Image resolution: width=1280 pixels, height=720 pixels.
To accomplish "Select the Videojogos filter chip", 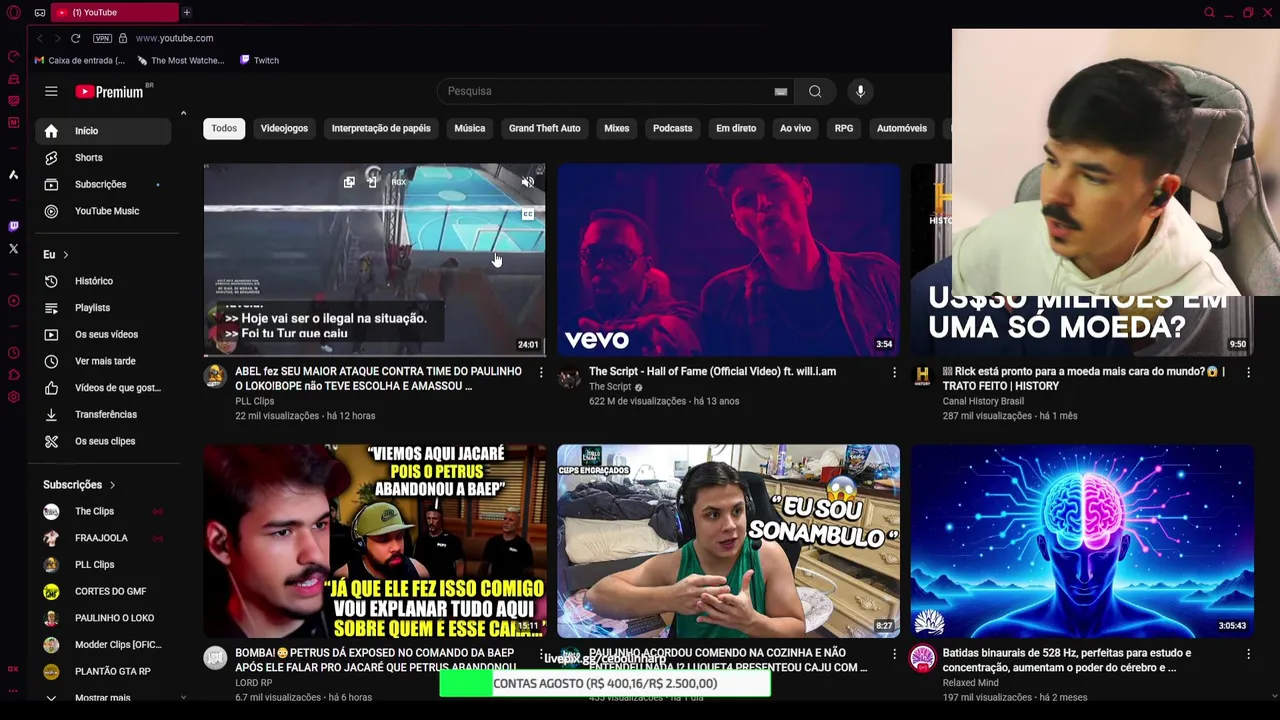I will [x=284, y=128].
